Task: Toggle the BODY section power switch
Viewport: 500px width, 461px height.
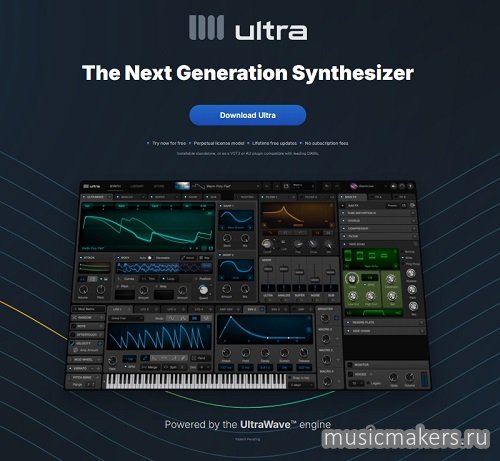Action: pos(118,258)
